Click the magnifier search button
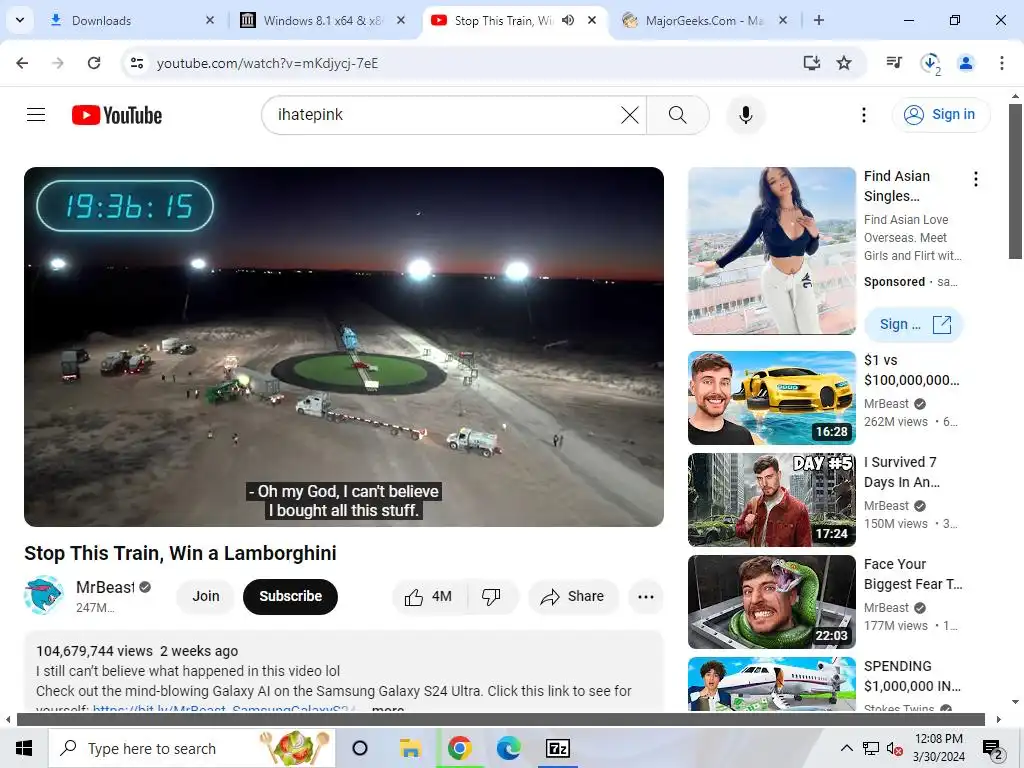 coord(678,116)
